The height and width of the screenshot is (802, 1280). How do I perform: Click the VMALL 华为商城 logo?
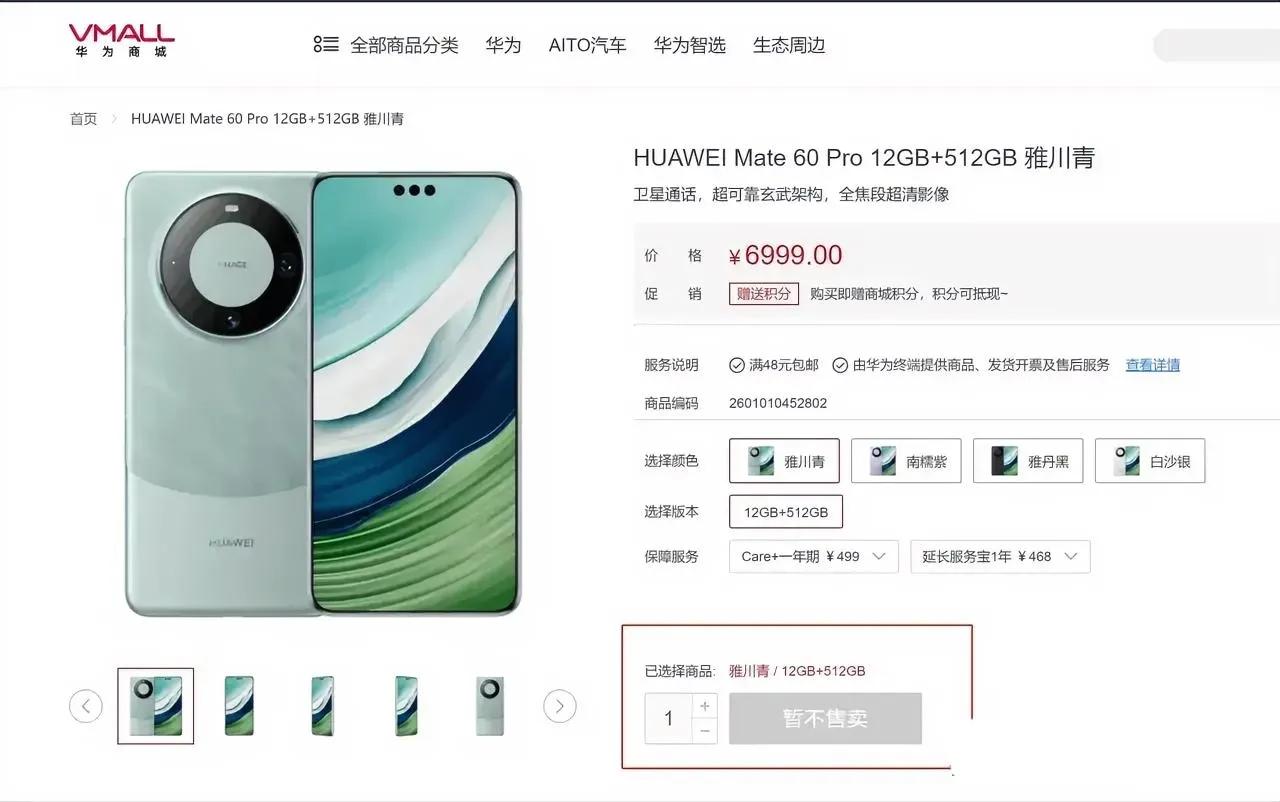tap(121, 41)
